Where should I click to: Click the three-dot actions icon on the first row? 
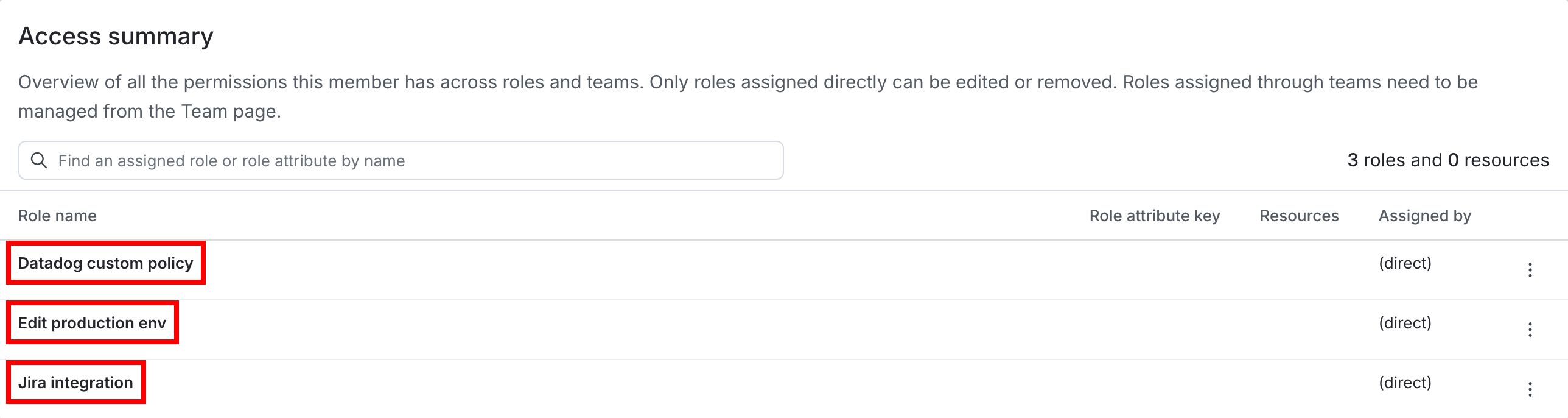click(1530, 269)
